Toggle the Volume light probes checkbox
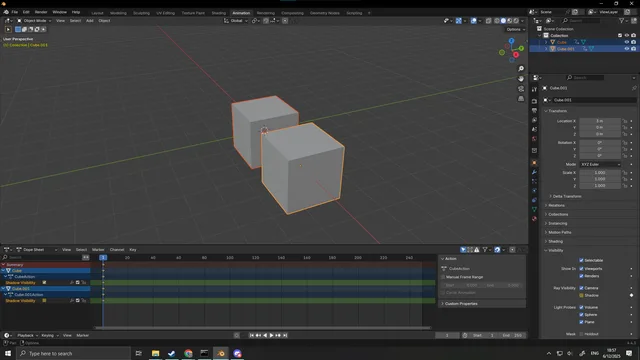 tap(581, 307)
